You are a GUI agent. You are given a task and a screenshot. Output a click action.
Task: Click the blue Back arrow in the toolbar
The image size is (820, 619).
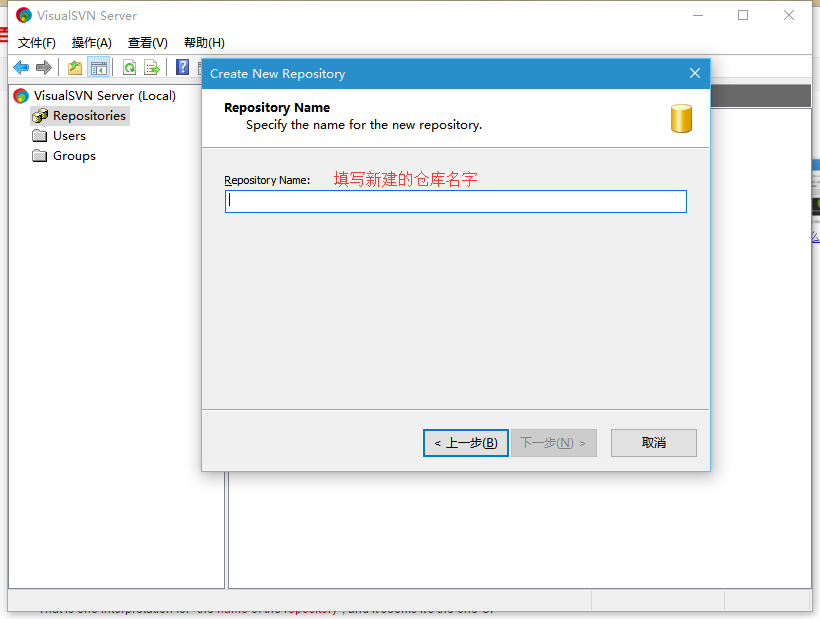pyautogui.click(x=21, y=67)
